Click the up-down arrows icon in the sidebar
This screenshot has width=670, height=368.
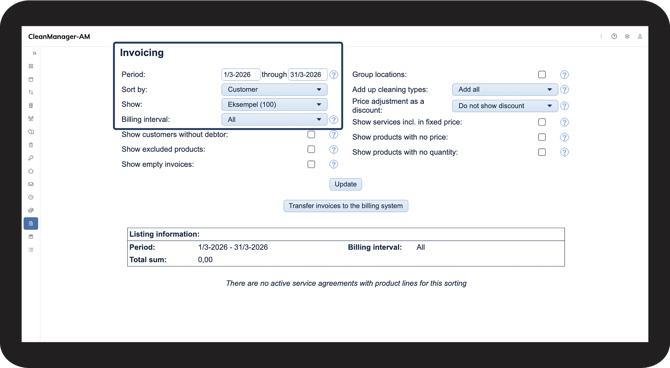pyautogui.click(x=31, y=92)
